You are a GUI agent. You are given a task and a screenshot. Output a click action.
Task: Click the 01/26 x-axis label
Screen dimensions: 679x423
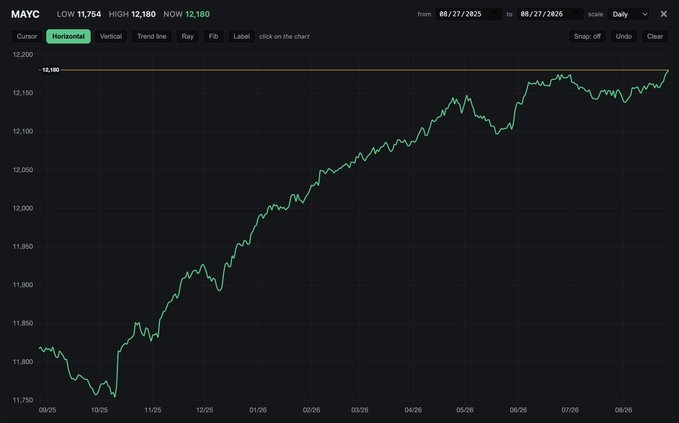point(258,410)
